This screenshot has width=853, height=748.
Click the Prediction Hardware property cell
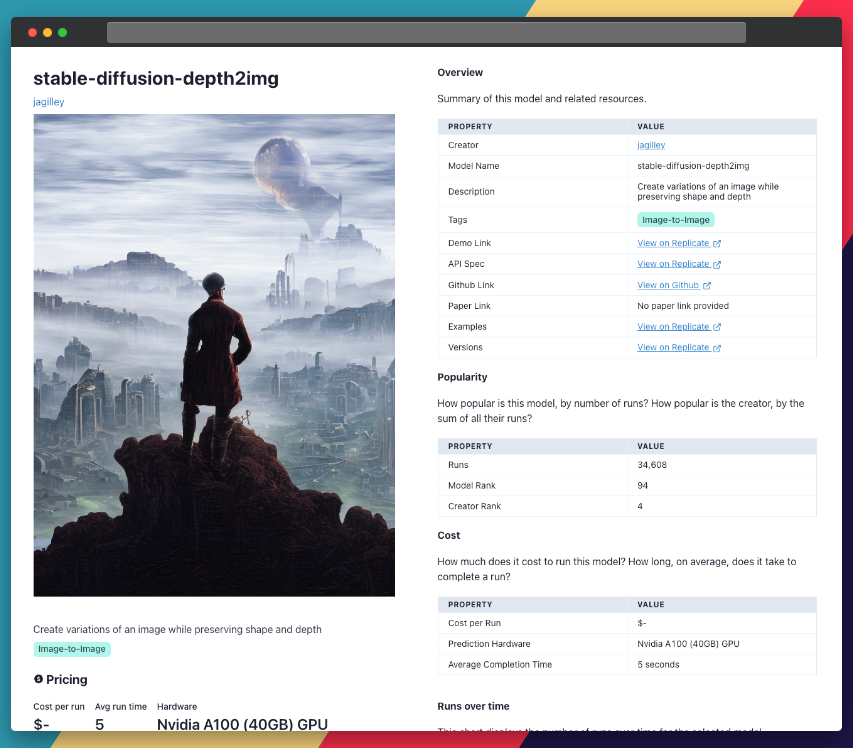533,644
